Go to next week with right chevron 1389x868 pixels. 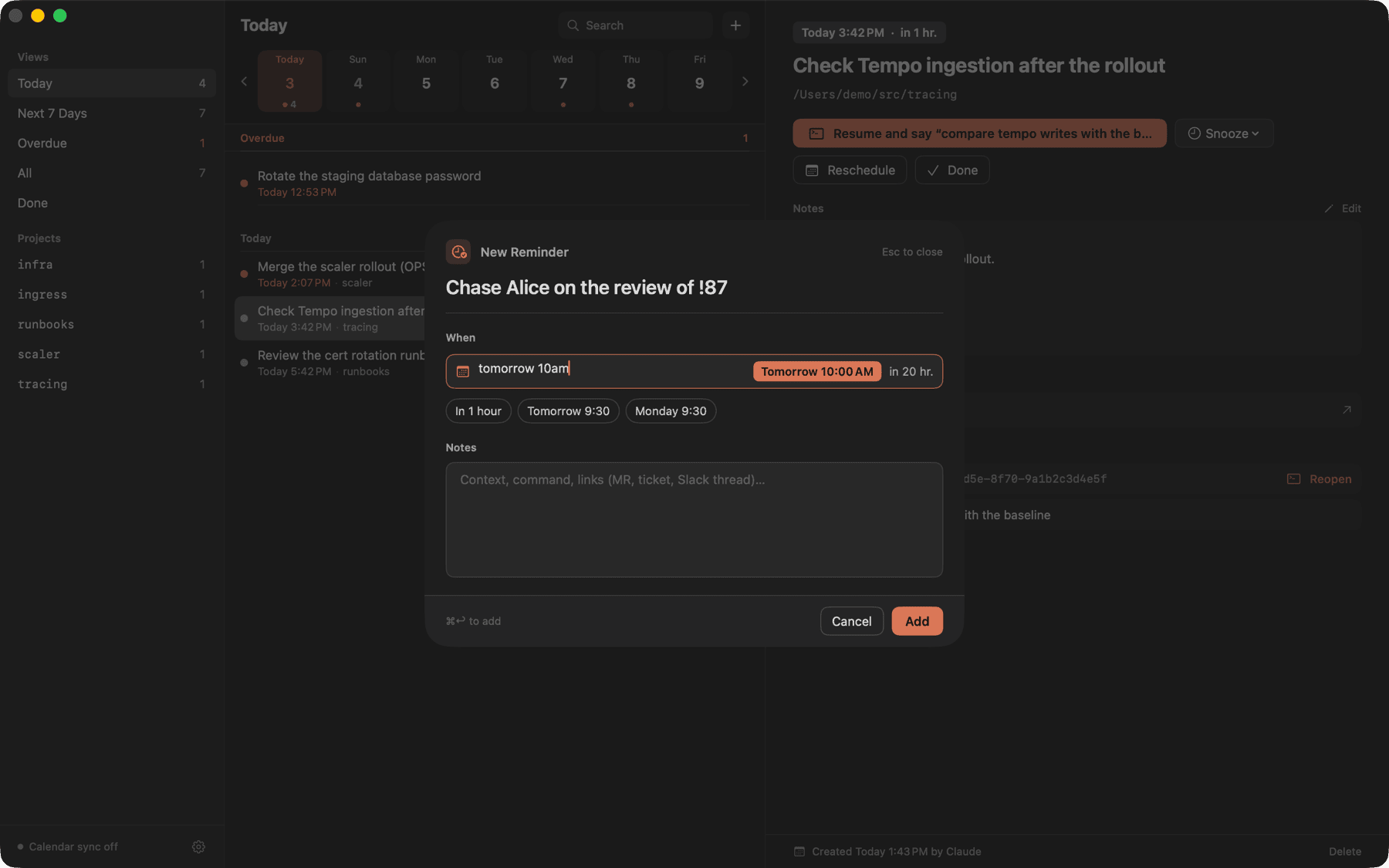coord(745,81)
